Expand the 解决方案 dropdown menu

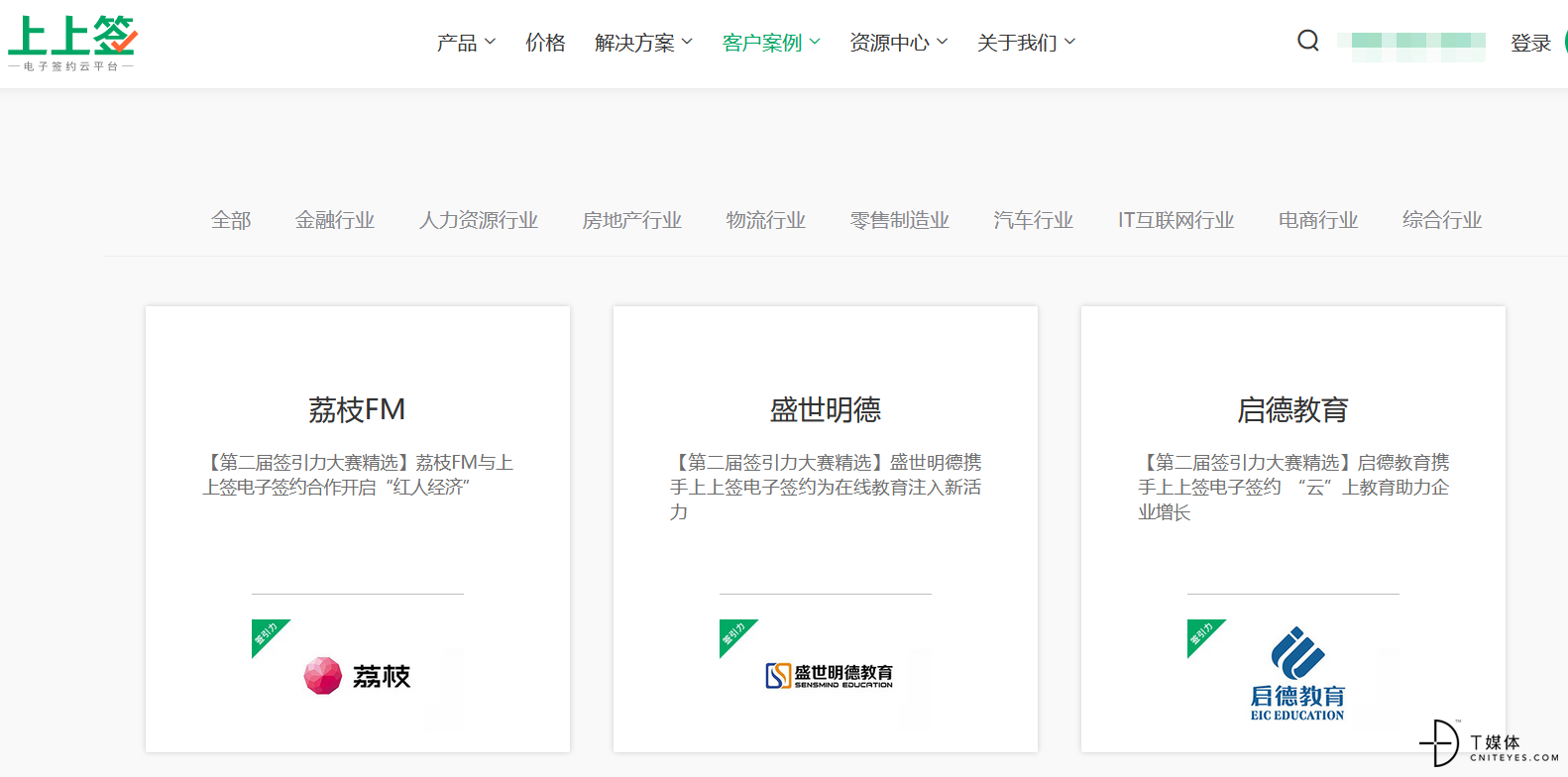click(x=643, y=43)
